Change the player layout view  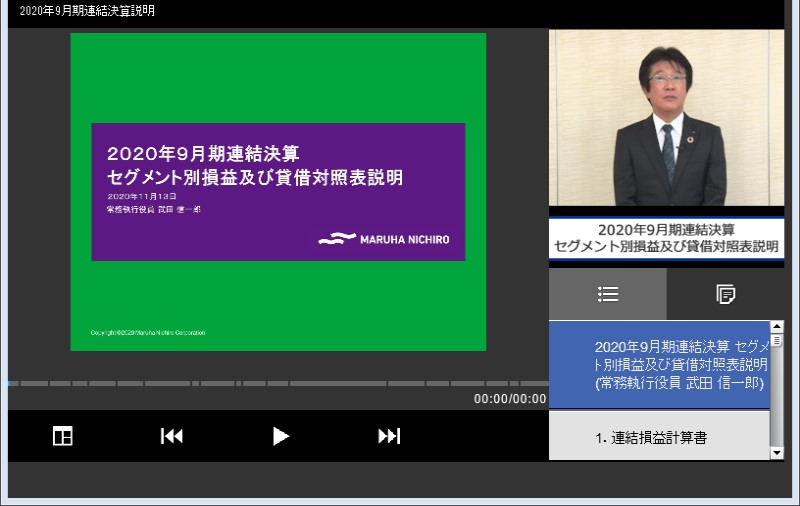click(63, 437)
